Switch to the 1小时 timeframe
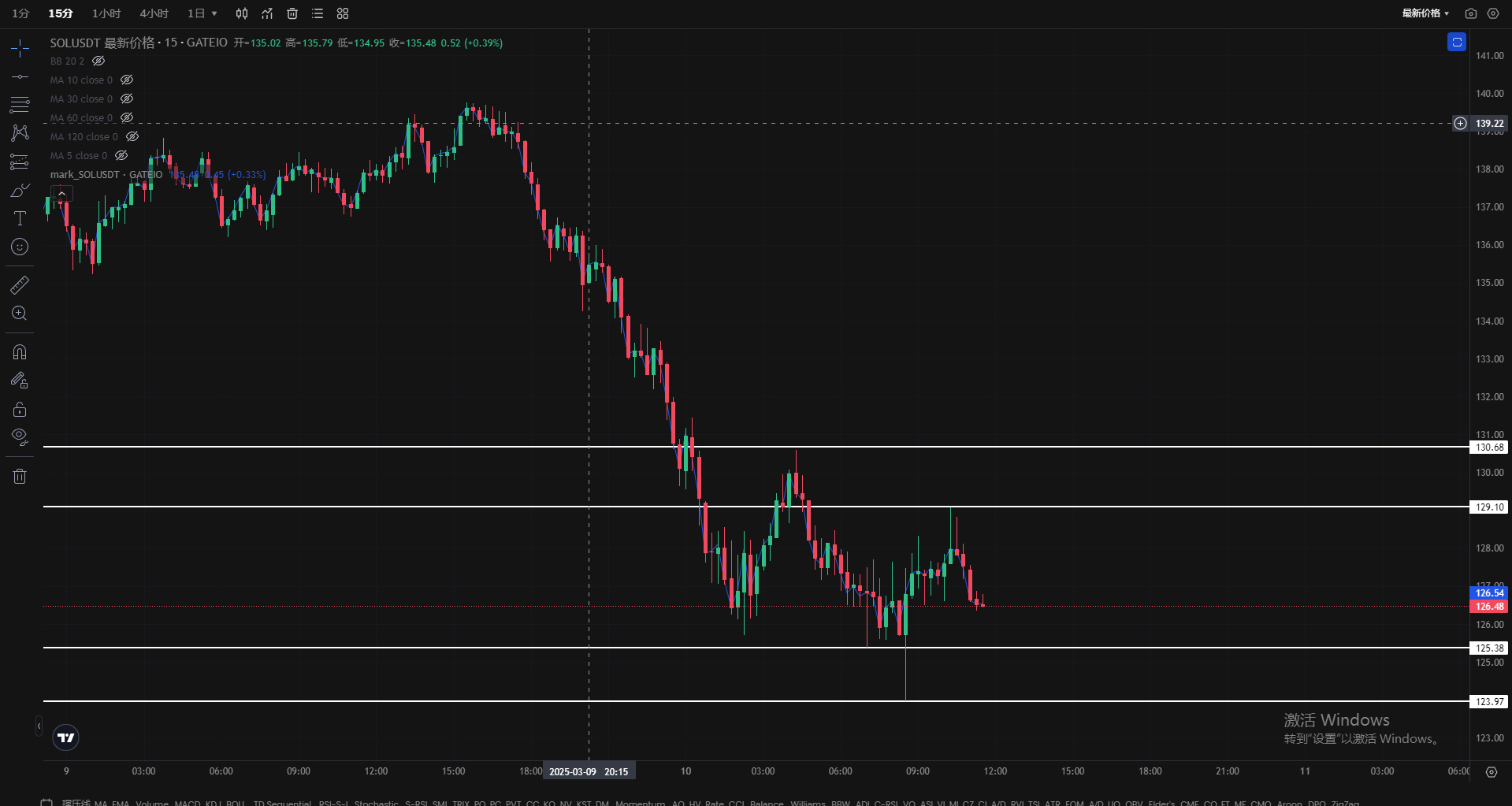Image resolution: width=1512 pixels, height=806 pixels. (106, 13)
